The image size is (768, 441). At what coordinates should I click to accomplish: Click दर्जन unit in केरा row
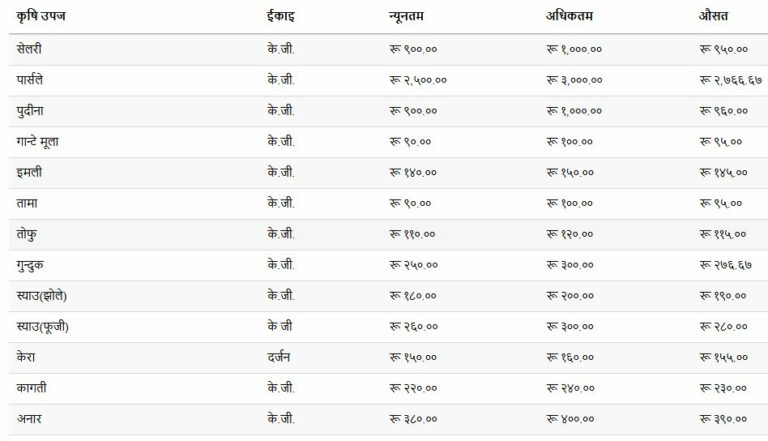click(x=279, y=357)
